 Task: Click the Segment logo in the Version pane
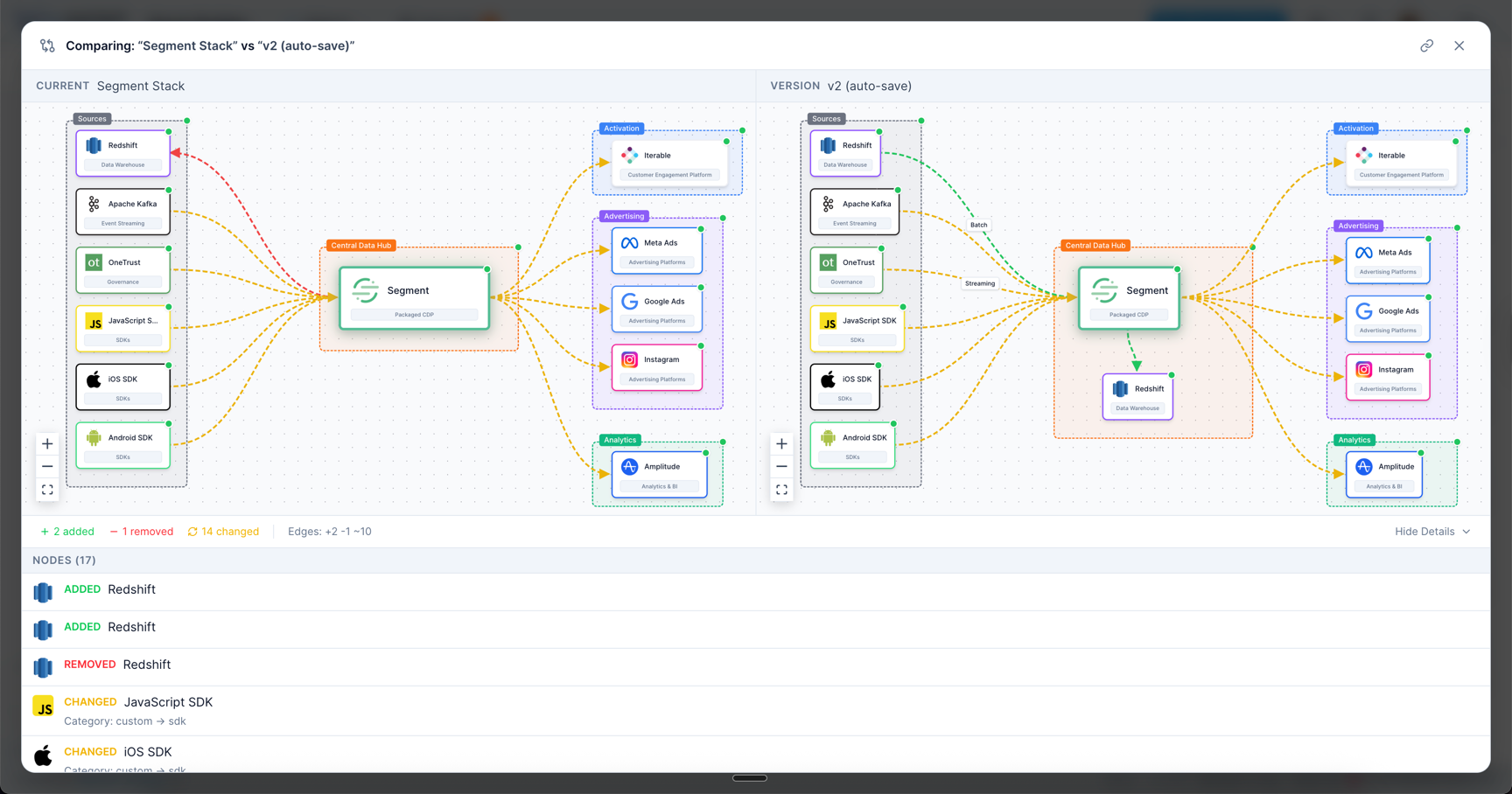(1105, 289)
